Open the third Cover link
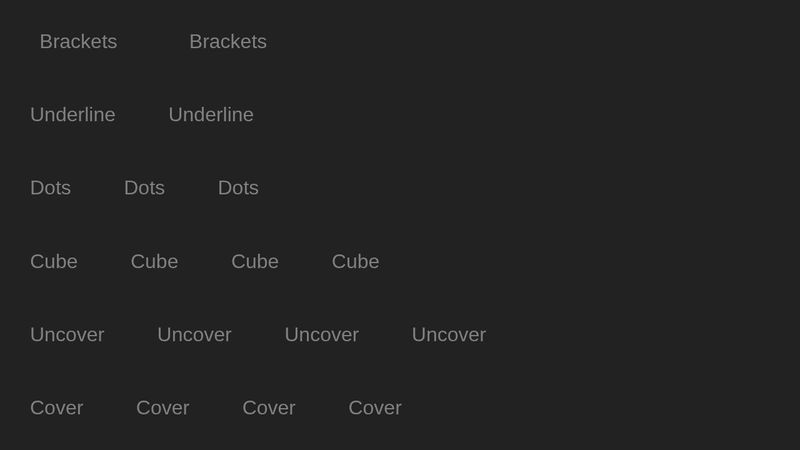 [x=269, y=408]
